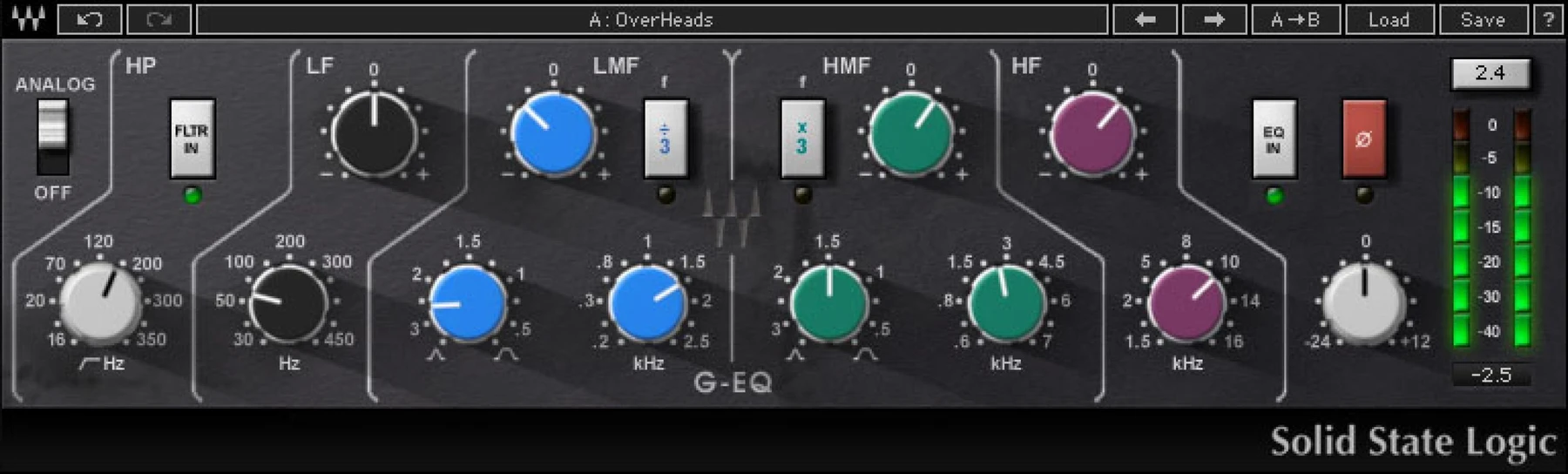Click the green HMF gain knob
The height and width of the screenshot is (474, 1568).
(x=911, y=132)
